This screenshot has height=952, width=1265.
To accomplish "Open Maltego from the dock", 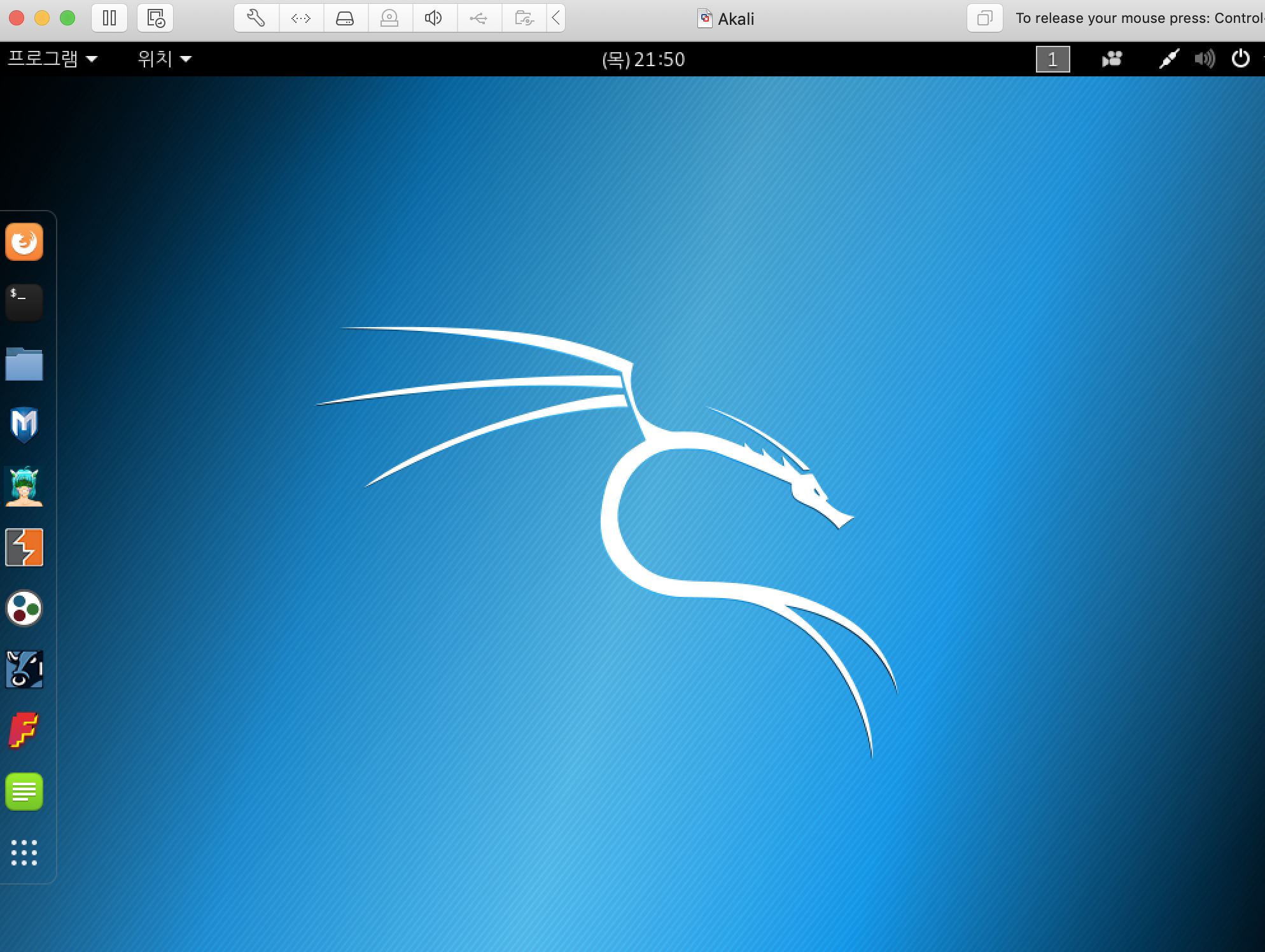I will [24, 608].
